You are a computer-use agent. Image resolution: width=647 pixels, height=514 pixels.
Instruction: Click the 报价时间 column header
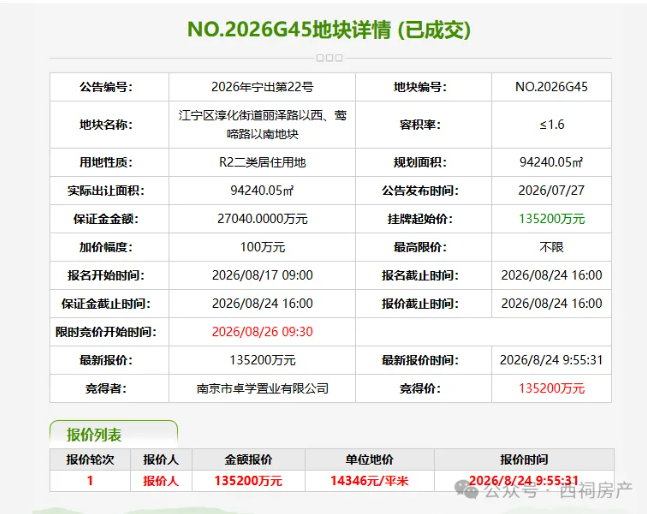pyautogui.click(x=524, y=460)
